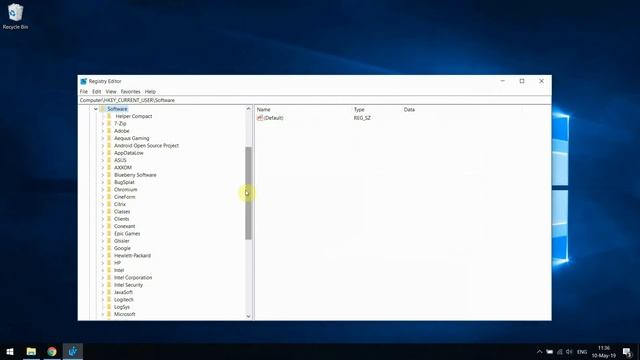Click the battery icon in system tray

pyautogui.click(x=549, y=352)
